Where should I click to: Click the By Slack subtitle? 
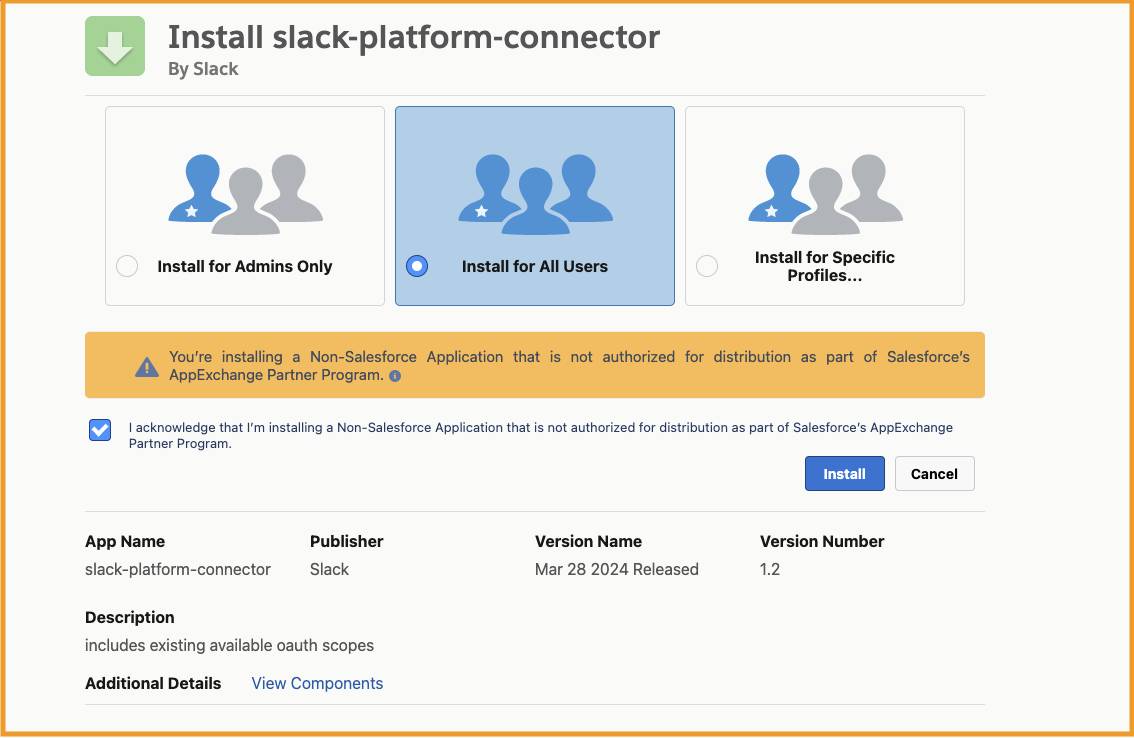[203, 69]
